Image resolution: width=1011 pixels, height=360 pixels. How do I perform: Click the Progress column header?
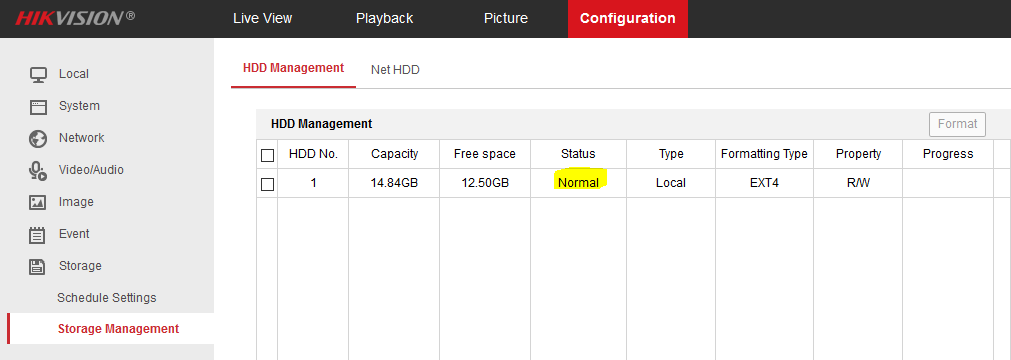[x=948, y=154]
